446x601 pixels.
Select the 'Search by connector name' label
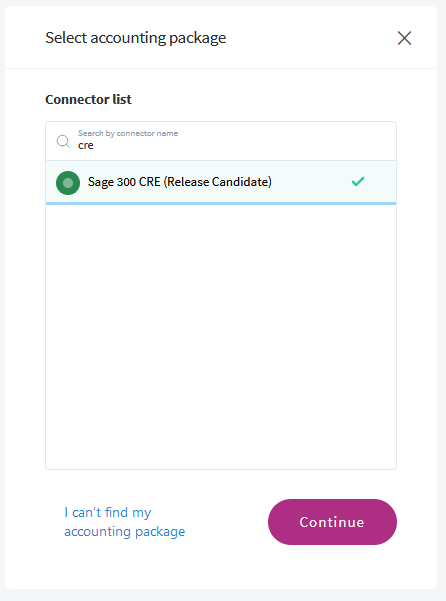point(128,133)
